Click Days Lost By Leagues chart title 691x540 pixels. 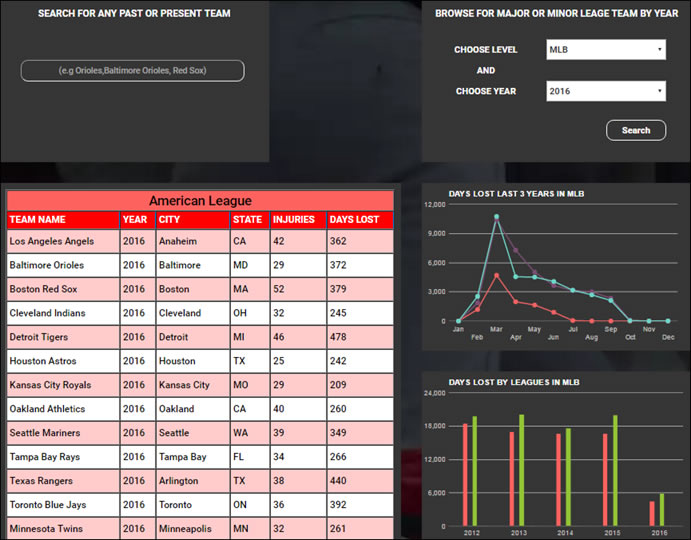(514, 382)
